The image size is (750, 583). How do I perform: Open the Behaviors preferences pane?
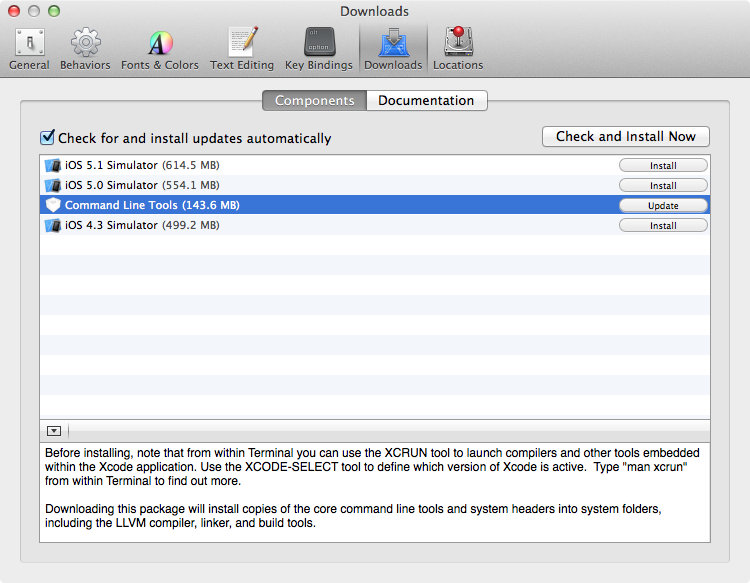(x=85, y=49)
